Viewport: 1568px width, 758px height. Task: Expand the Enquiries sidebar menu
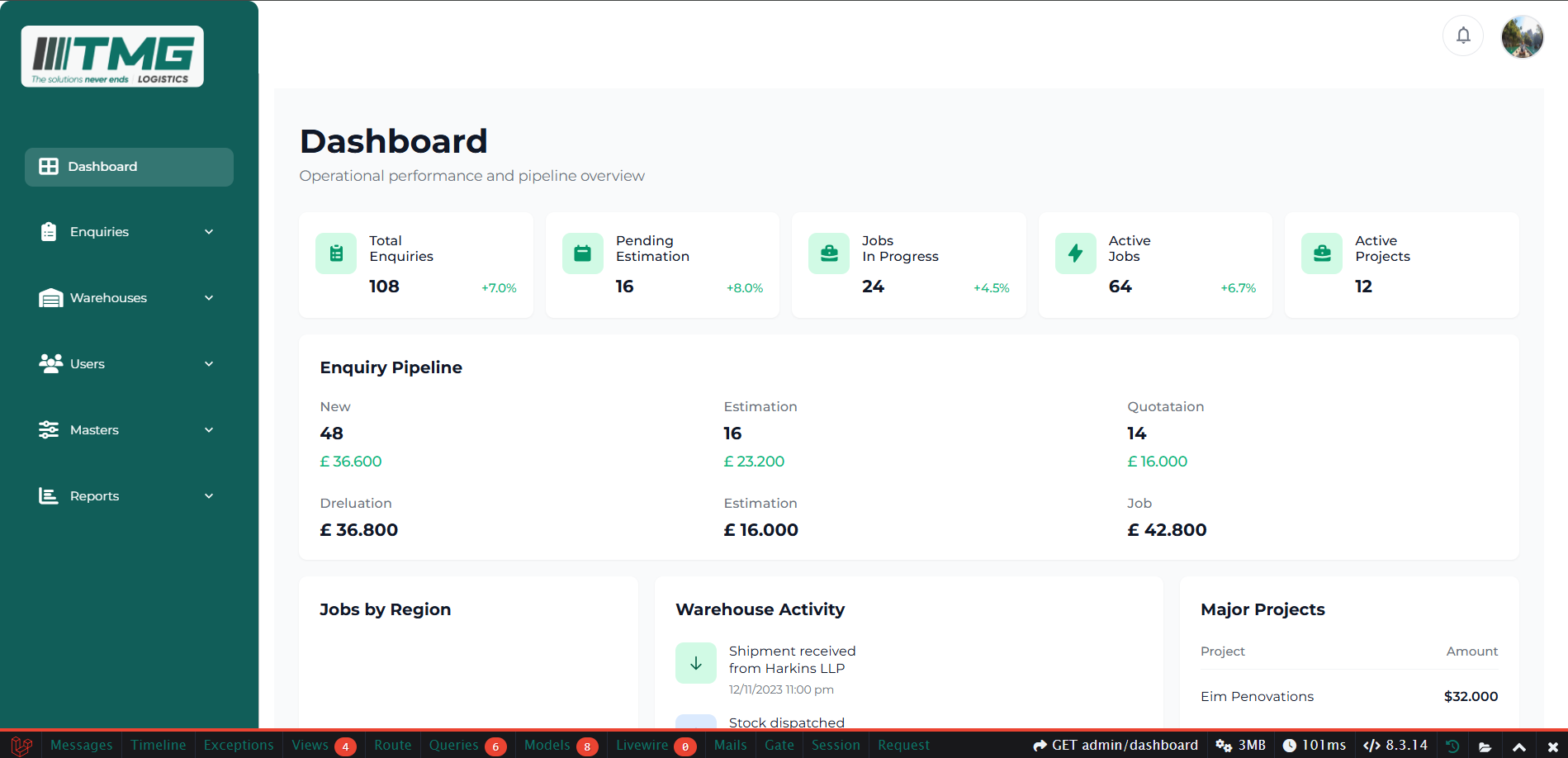(128, 232)
